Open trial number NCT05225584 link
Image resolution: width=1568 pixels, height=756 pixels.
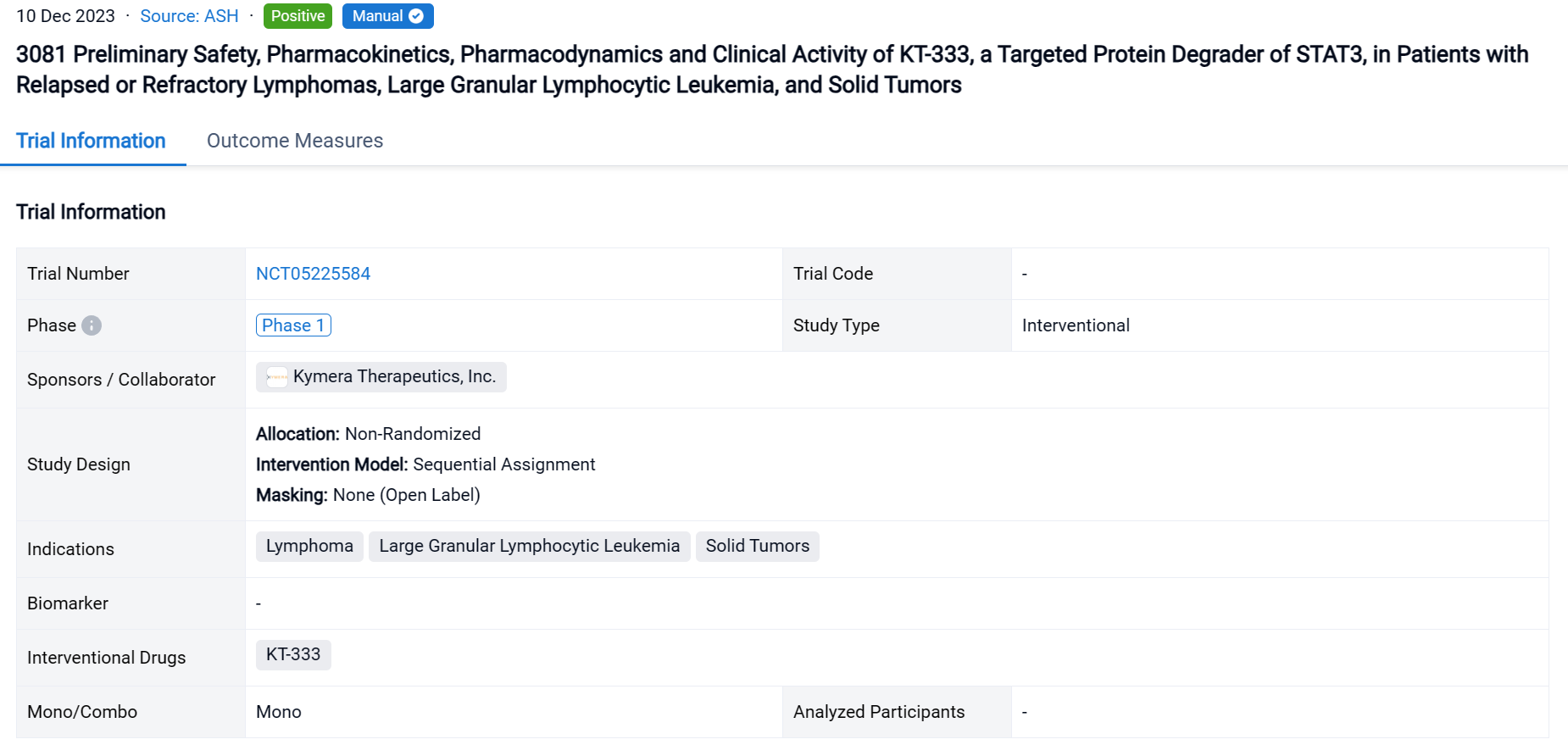click(x=313, y=274)
